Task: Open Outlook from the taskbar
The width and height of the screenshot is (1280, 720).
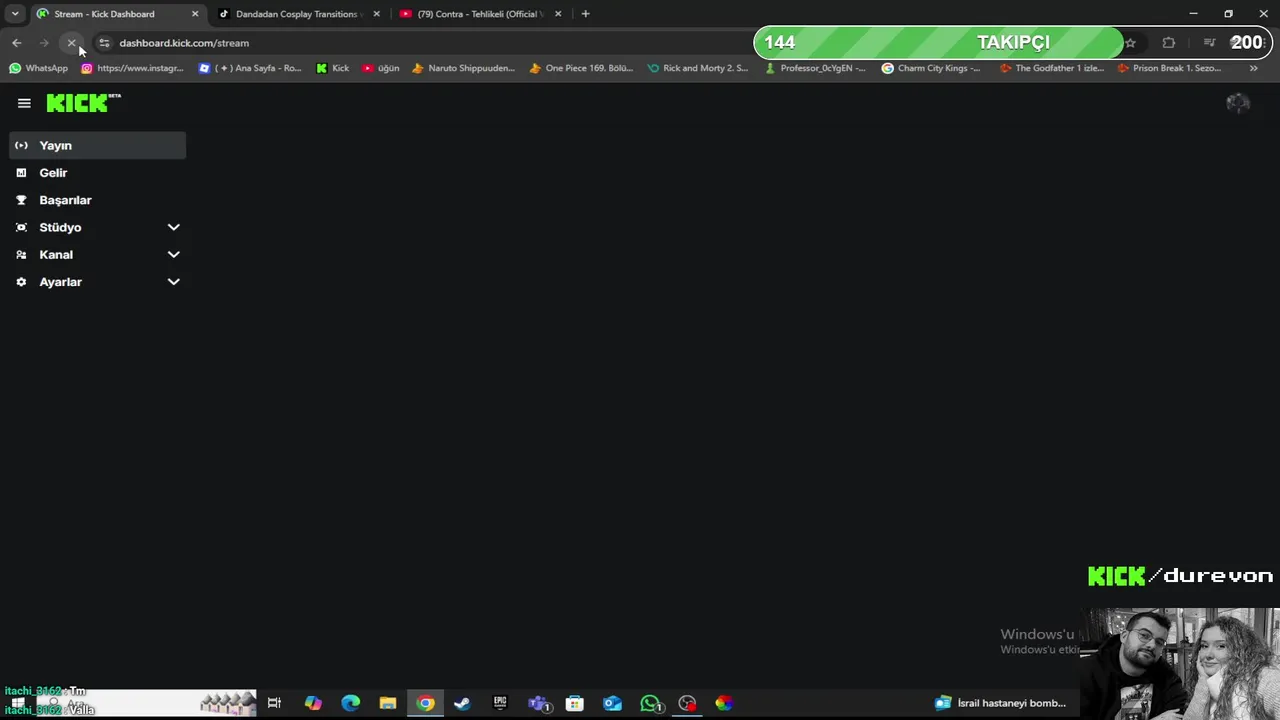Action: coord(612,704)
